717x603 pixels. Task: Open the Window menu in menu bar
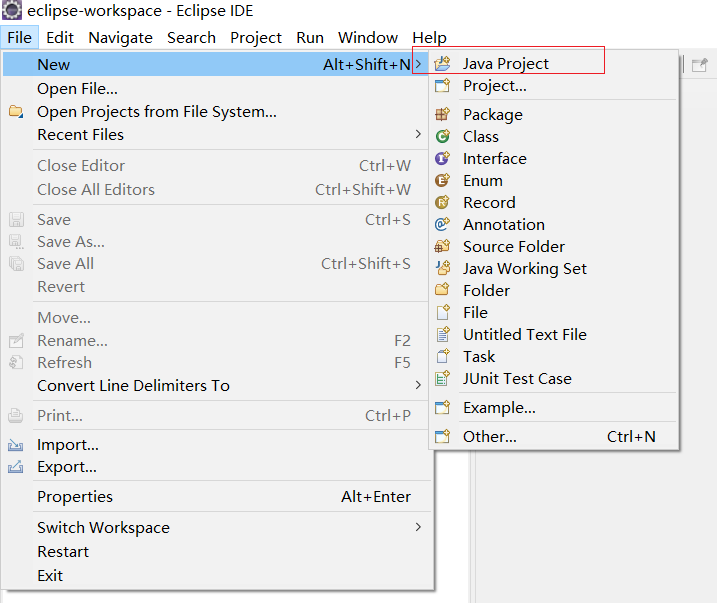point(367,37)
